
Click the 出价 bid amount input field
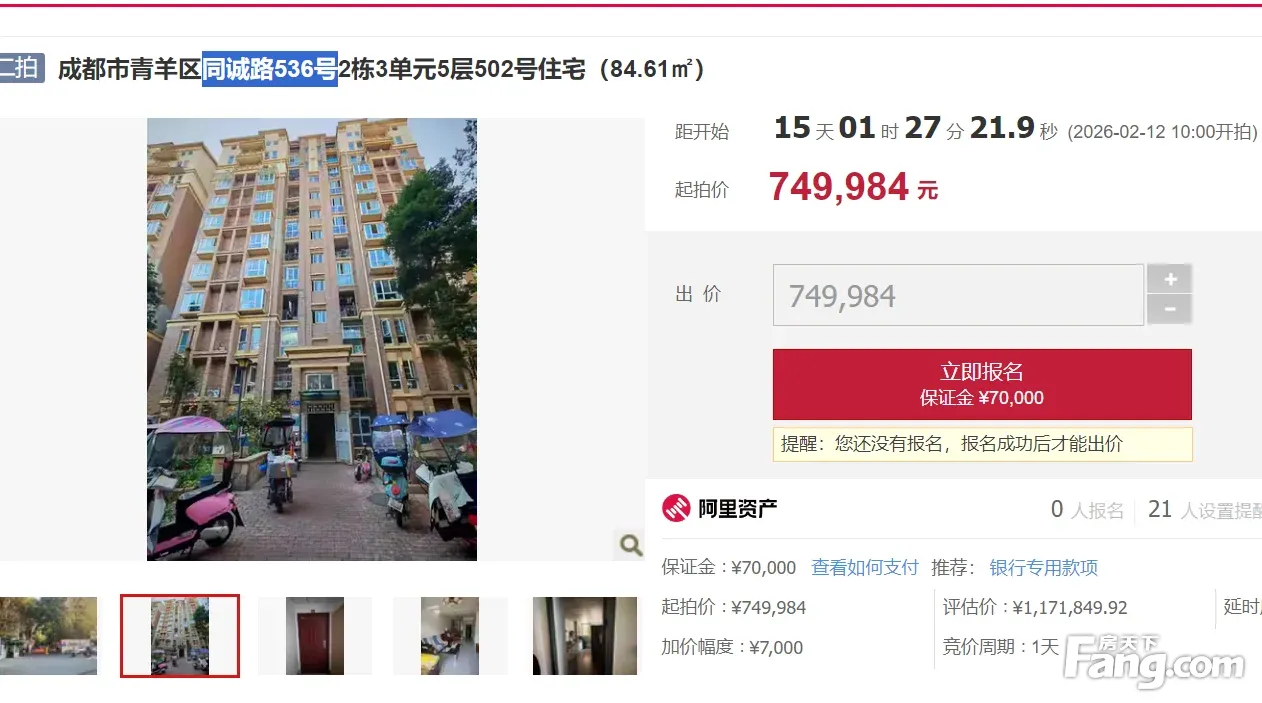[x=958, y=295]
